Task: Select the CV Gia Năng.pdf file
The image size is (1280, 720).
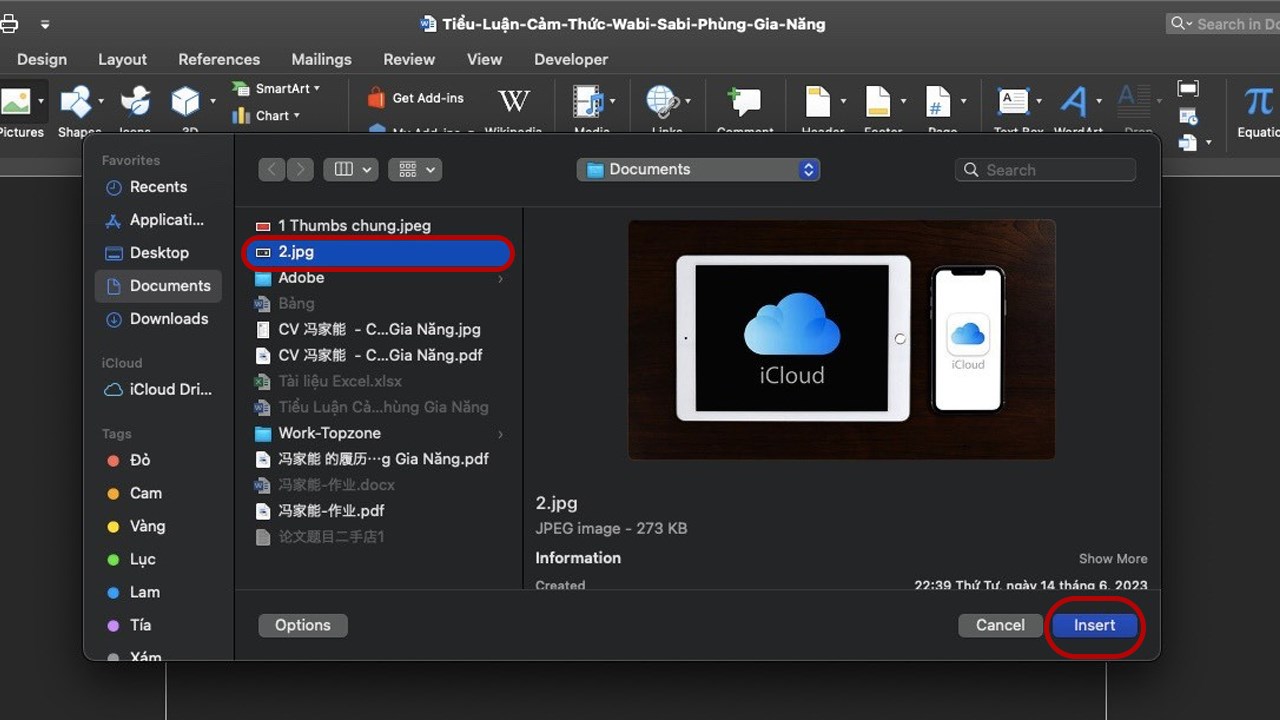Action: (x=378, y=355)
